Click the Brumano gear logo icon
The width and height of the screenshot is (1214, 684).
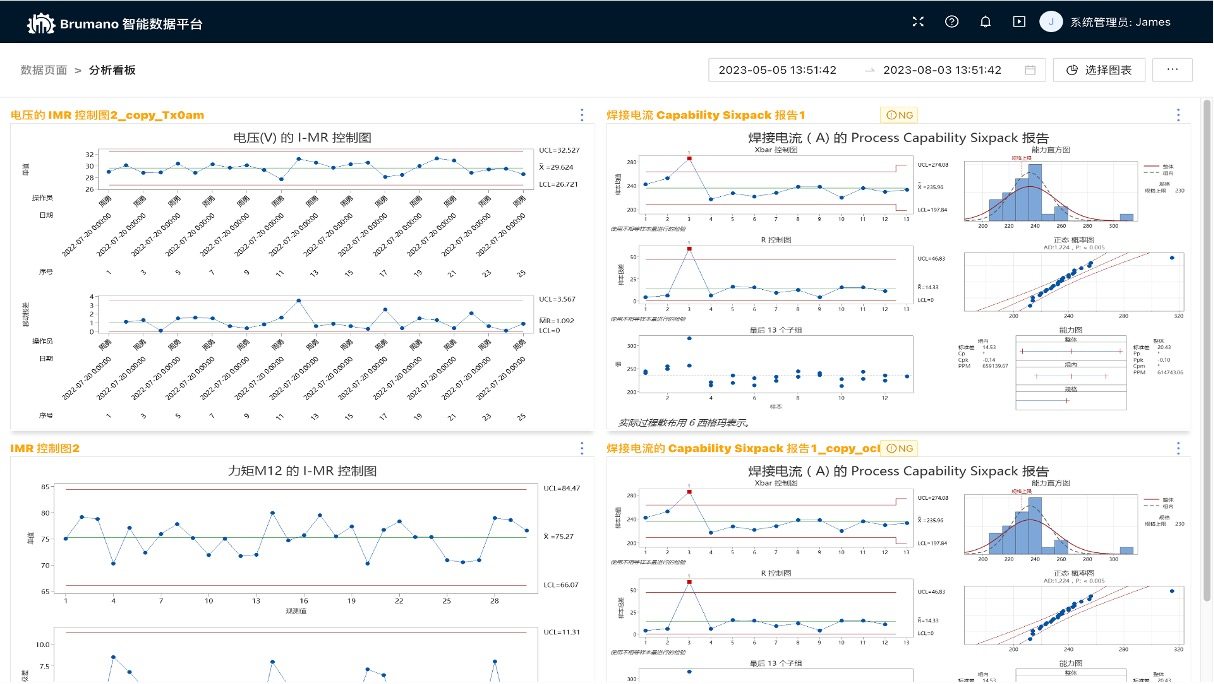coord(40,22)
